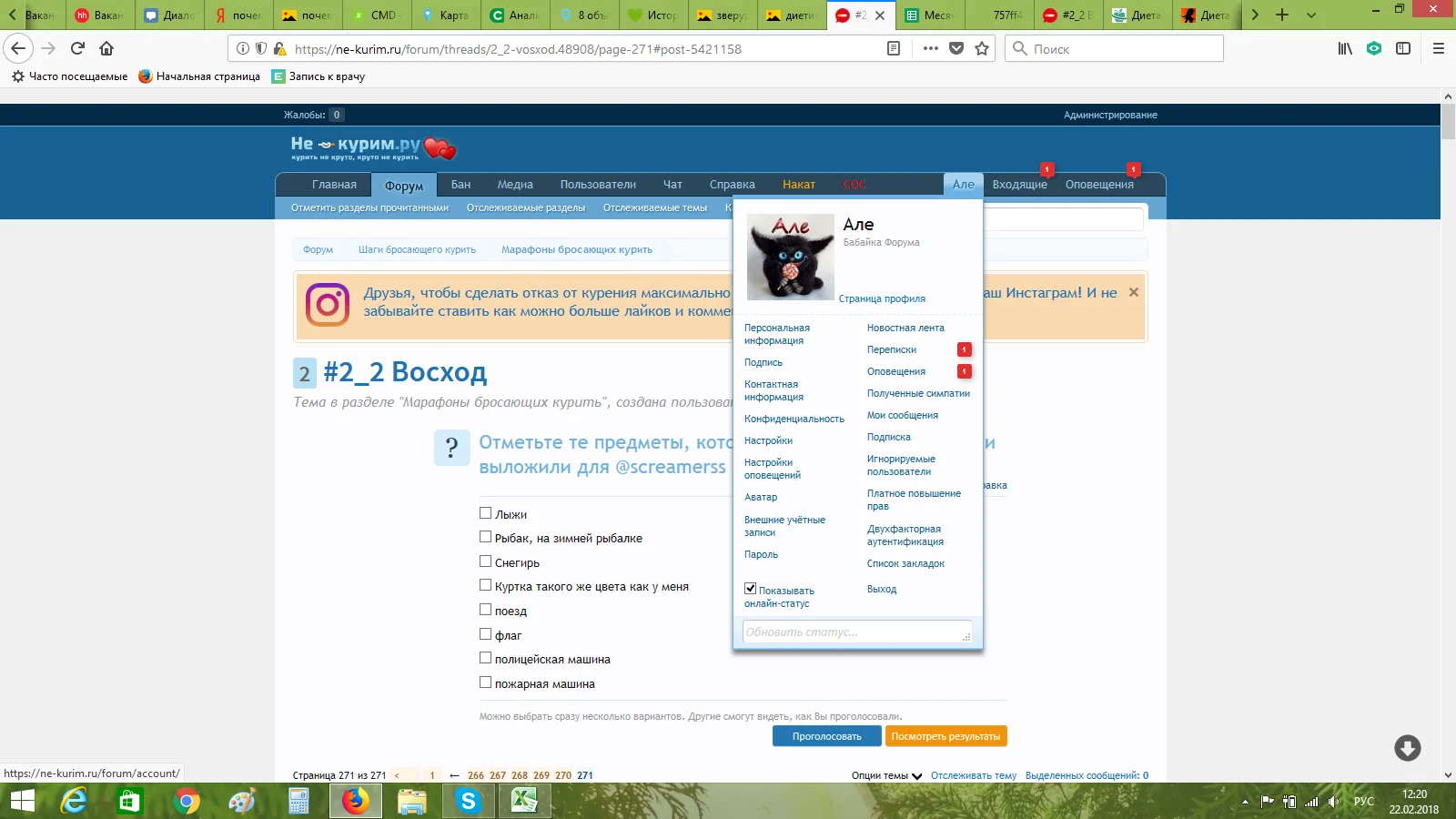Select "Куртка такого же цвета" checkbox

tap(486, 585)
